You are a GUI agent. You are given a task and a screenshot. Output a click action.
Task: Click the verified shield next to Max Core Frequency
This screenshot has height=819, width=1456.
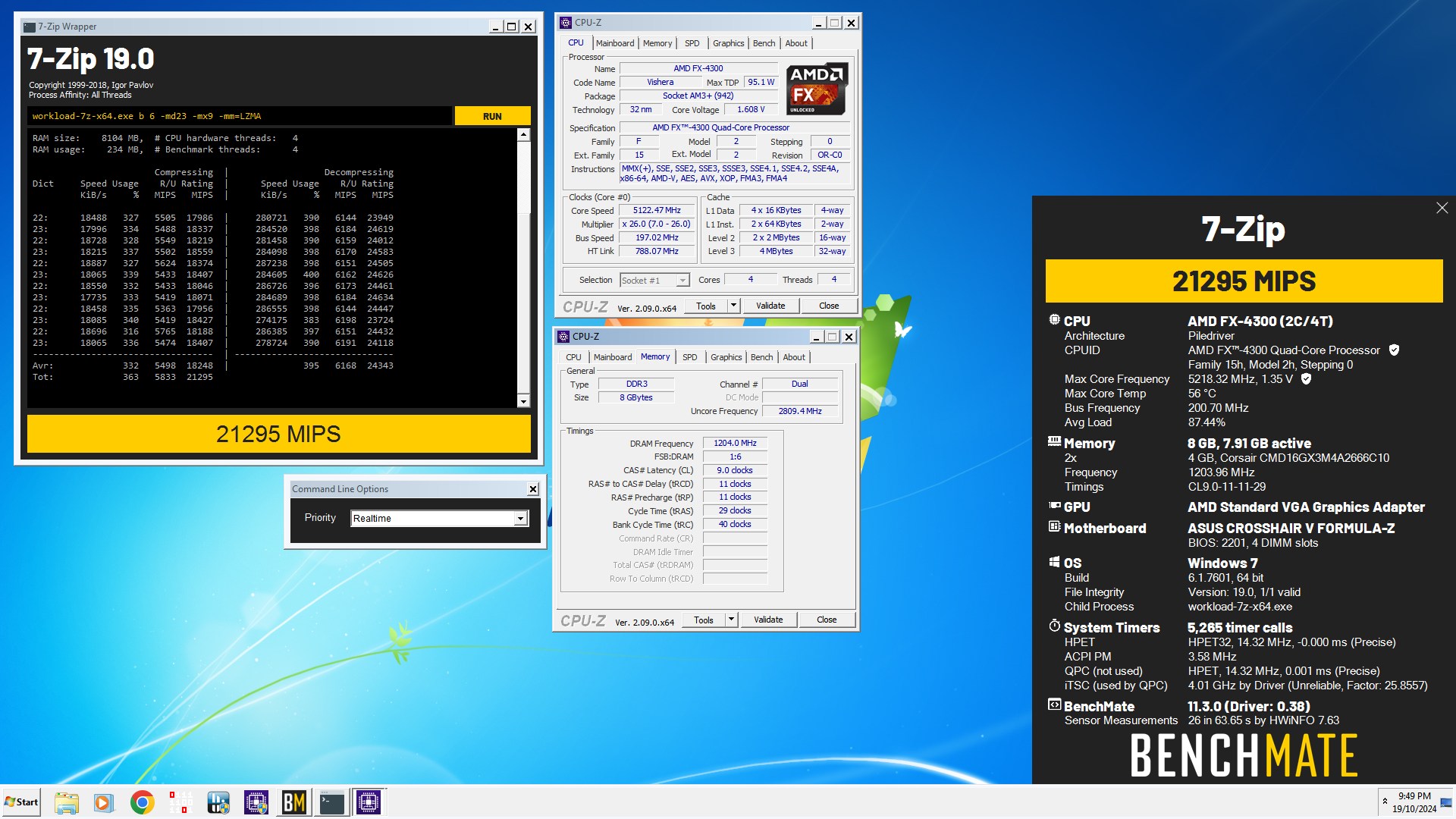tap(1306, 378)
